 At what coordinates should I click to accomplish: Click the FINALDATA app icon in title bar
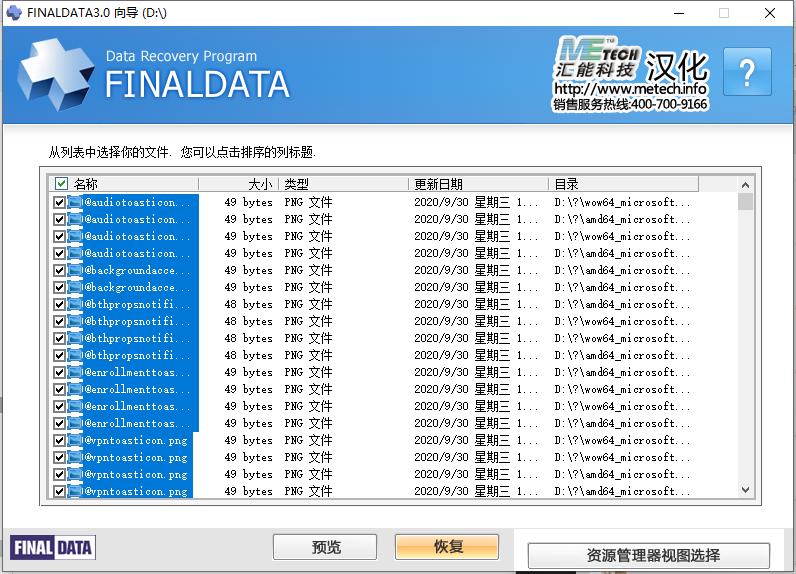[14, 13]
